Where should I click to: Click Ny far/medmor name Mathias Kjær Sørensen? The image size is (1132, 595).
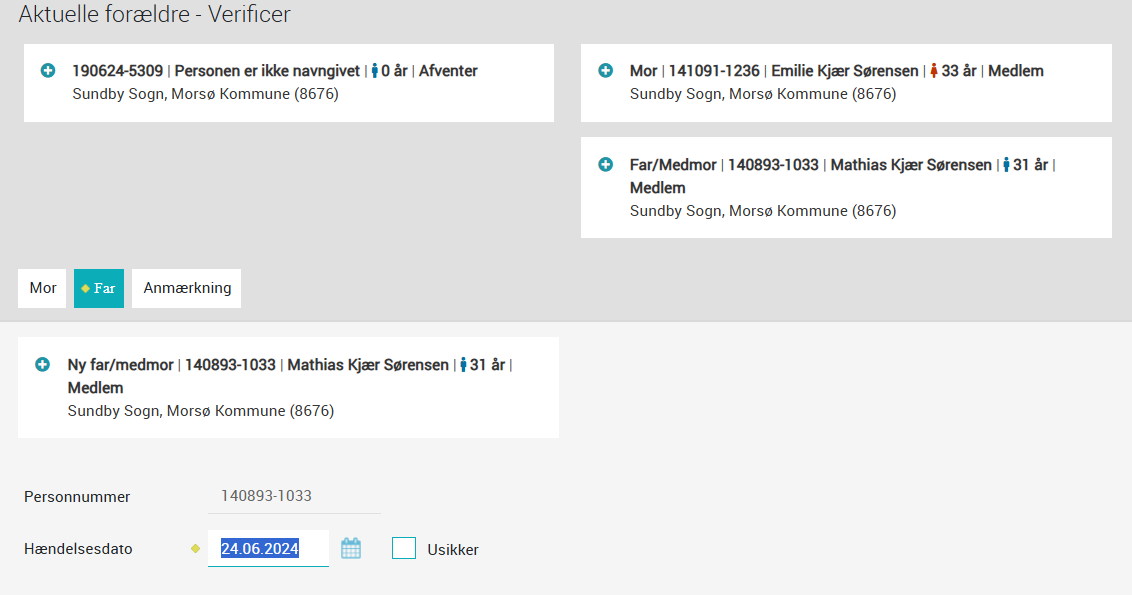[x=367, y=365]
